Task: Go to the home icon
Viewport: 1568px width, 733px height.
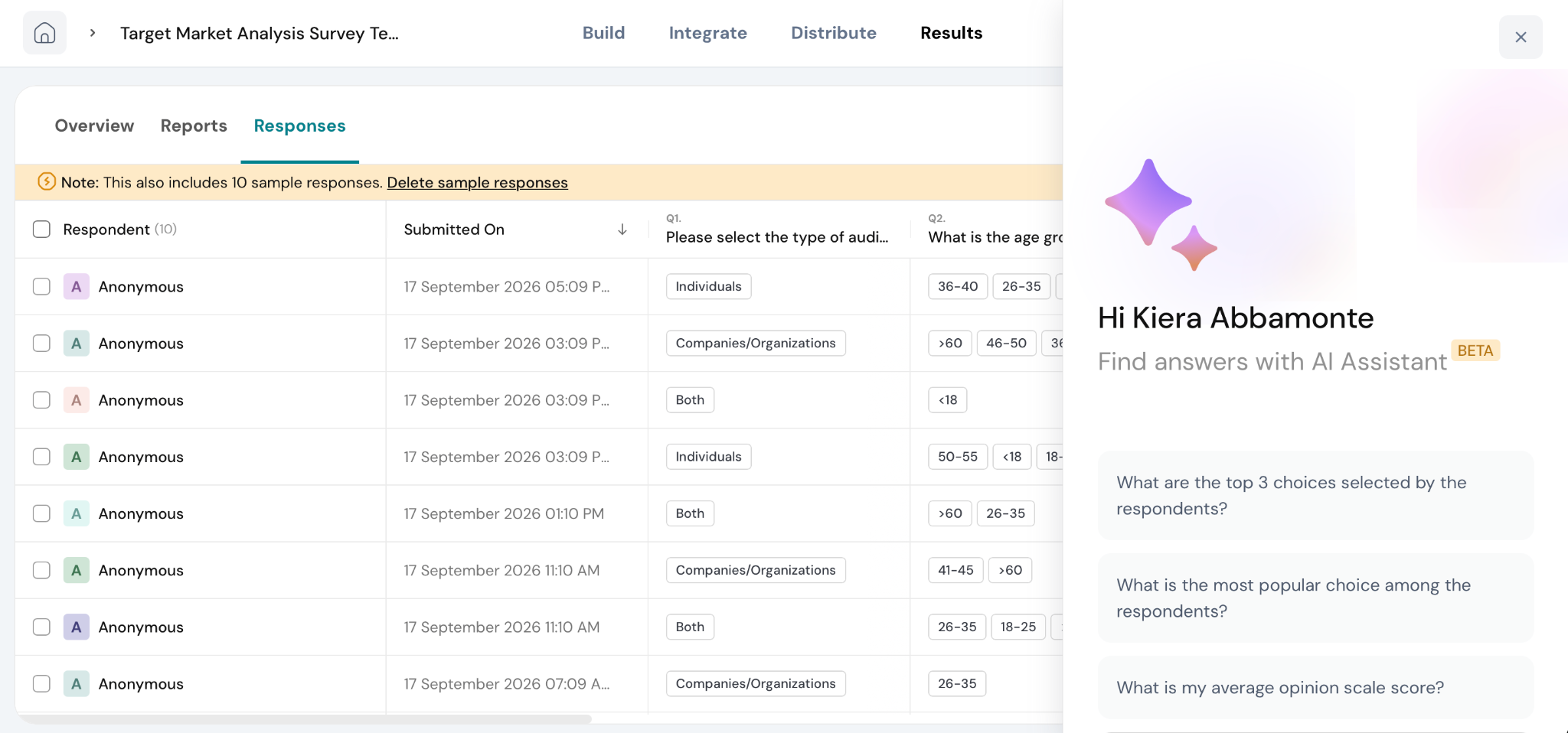Action: (x=44, y=33)
